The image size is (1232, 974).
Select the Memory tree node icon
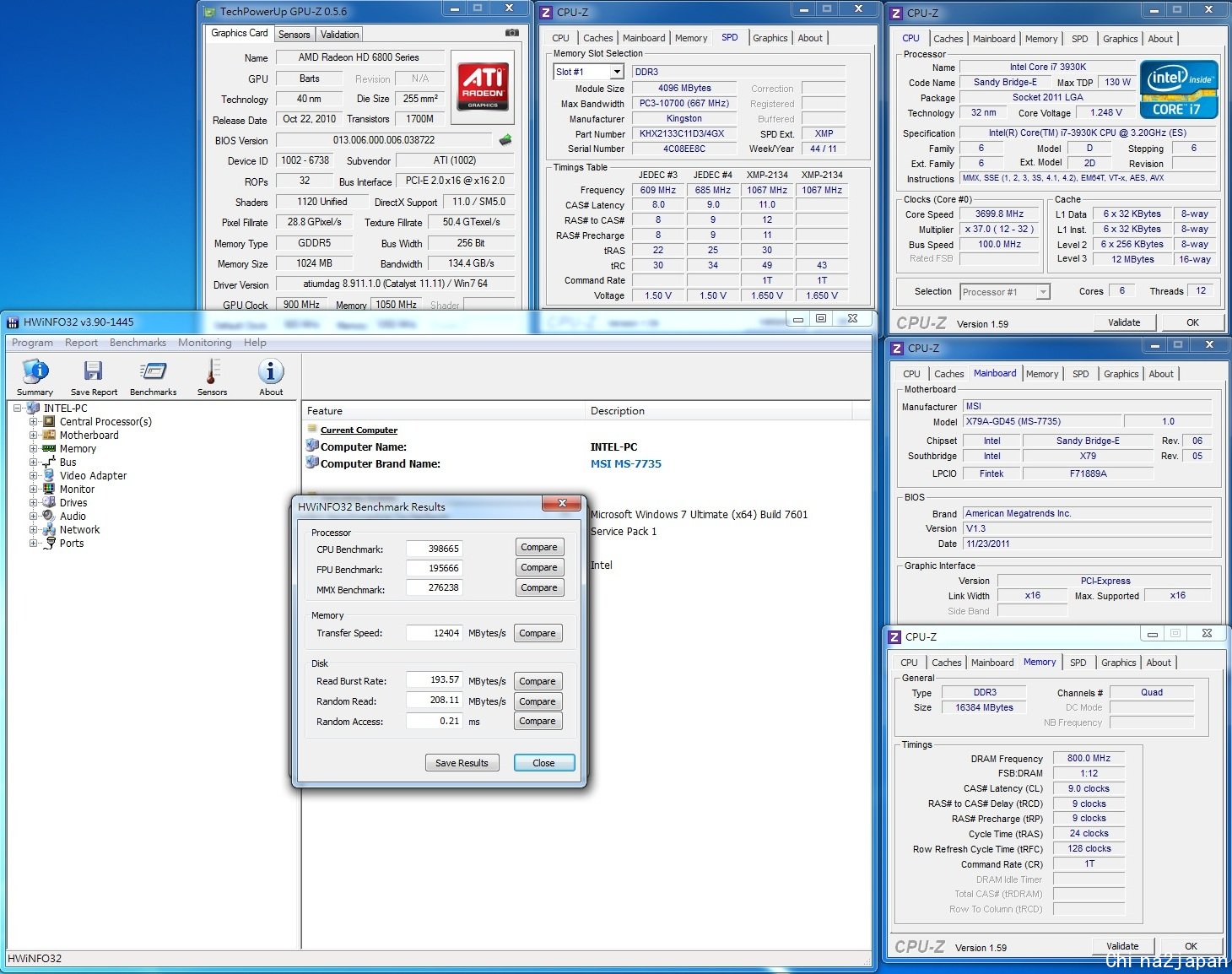click(x=50, y=448)
